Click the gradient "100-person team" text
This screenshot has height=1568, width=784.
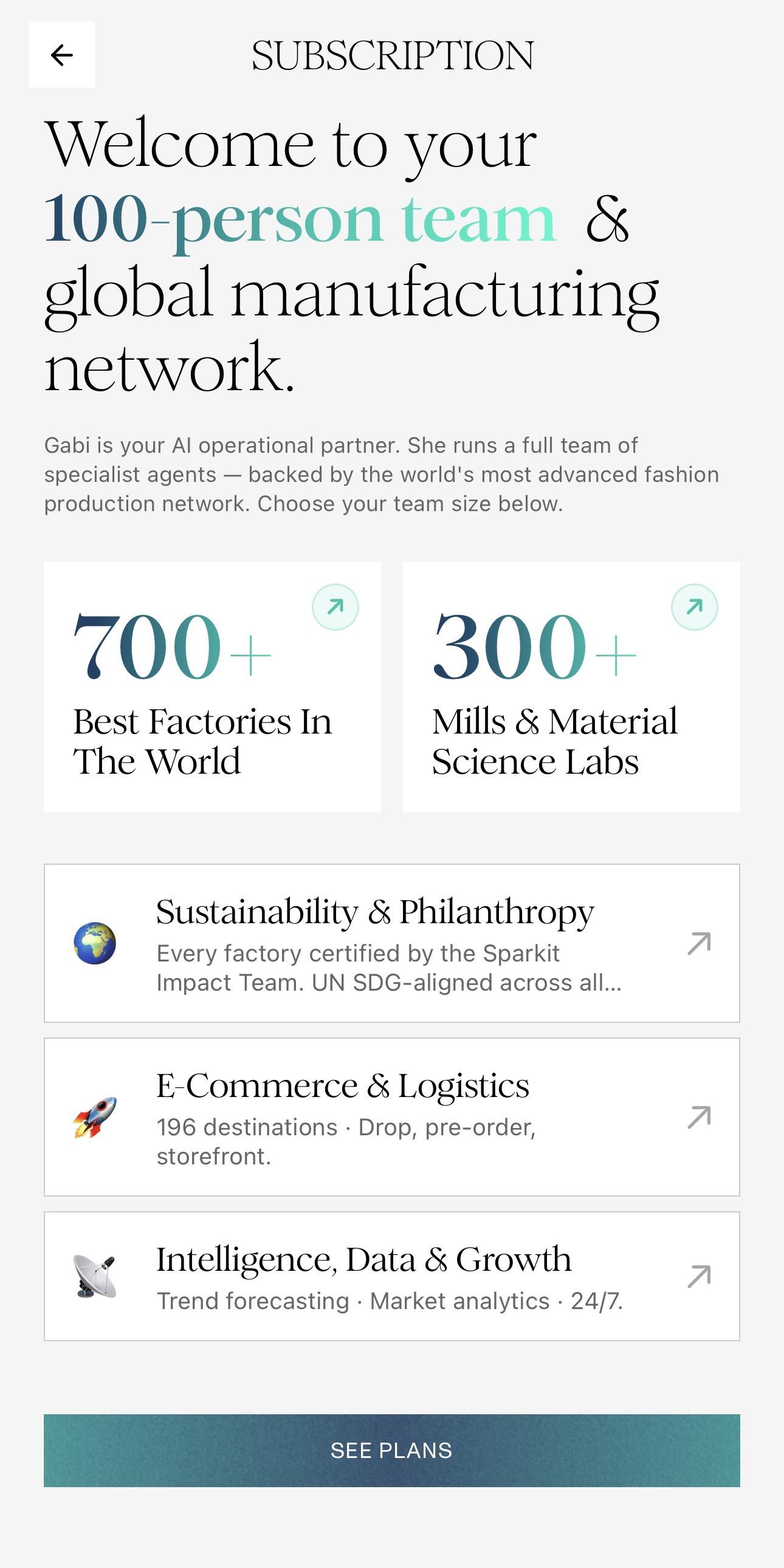[300, 219]
